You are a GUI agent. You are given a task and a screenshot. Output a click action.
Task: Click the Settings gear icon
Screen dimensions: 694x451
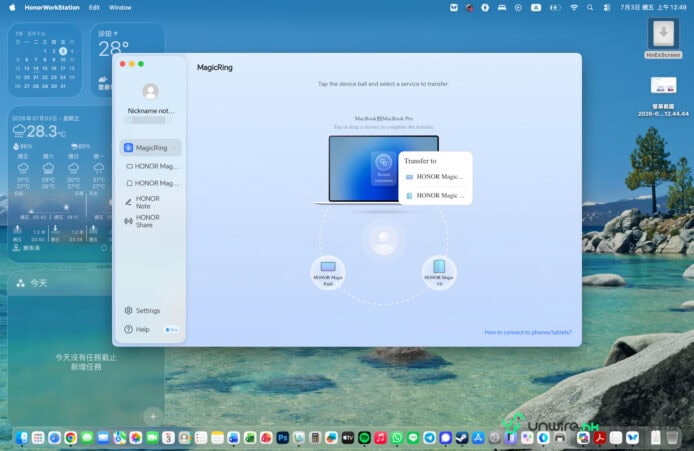point(128,311)
